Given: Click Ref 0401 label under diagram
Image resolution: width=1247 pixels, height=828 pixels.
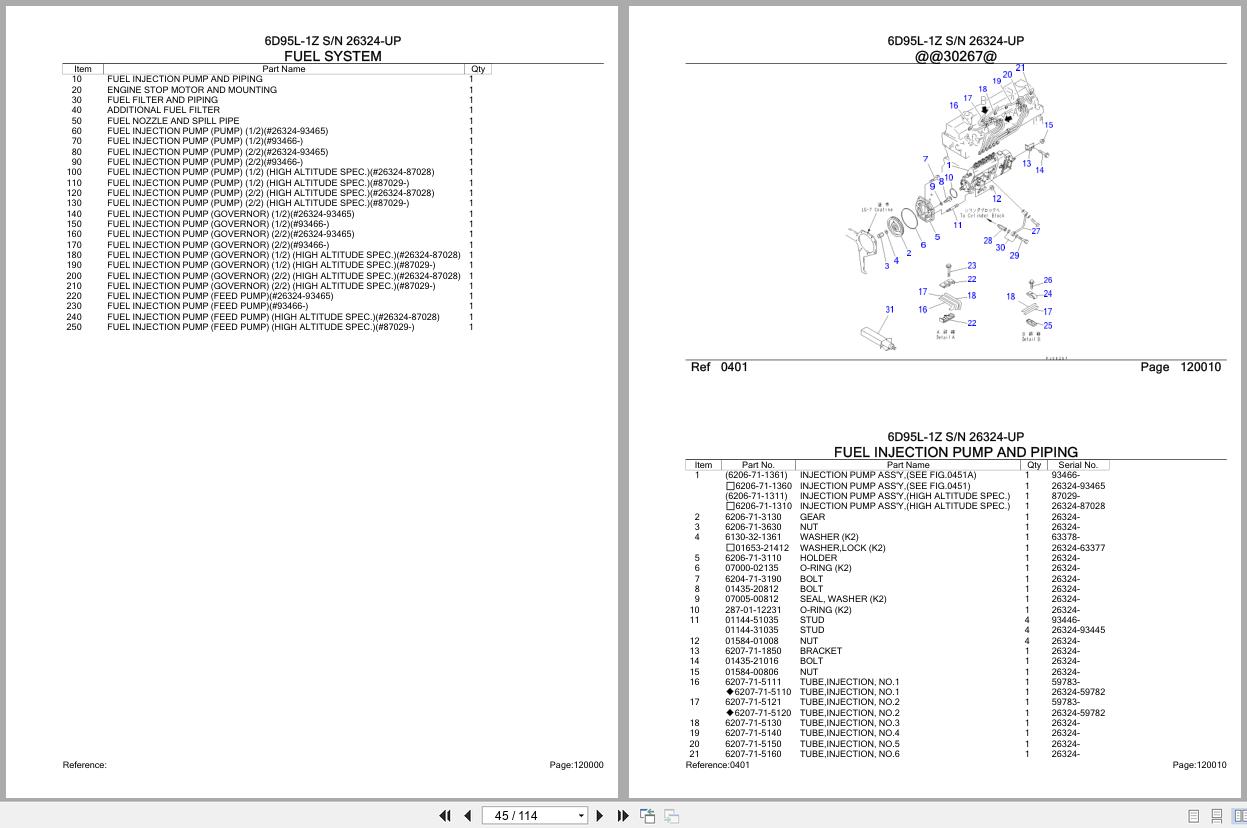Looking at the screenshot, I should [x=719, y=367].
